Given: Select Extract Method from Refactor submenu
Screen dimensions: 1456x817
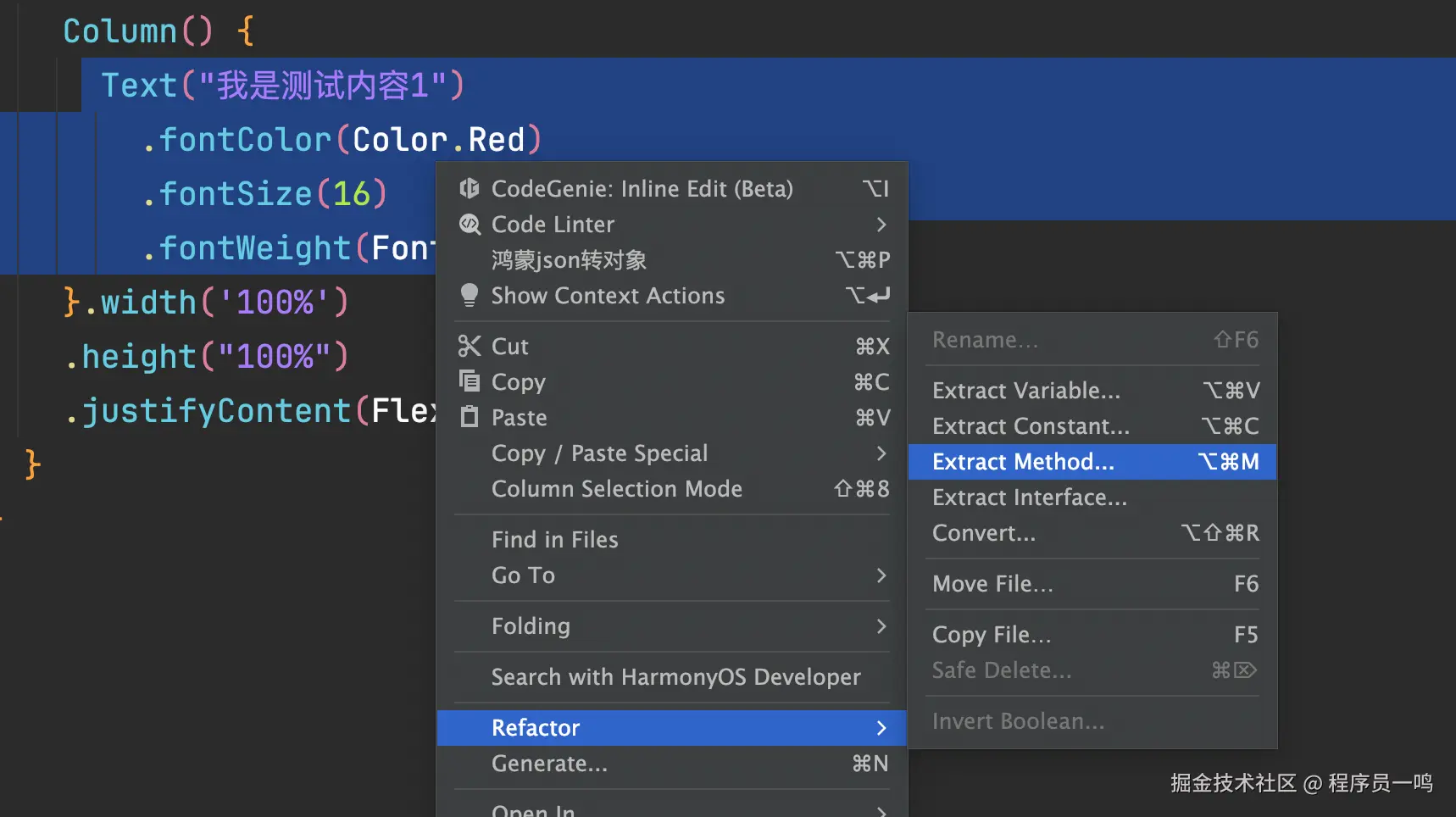Looking at the screenshot, I should (1023, 462).
